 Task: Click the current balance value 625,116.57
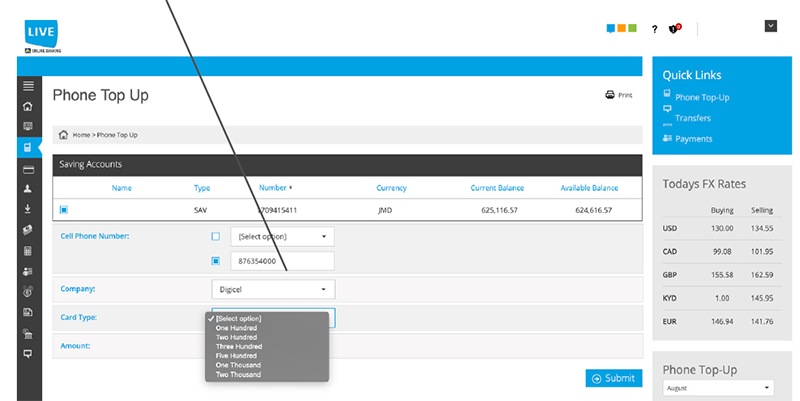coord(499,210)
